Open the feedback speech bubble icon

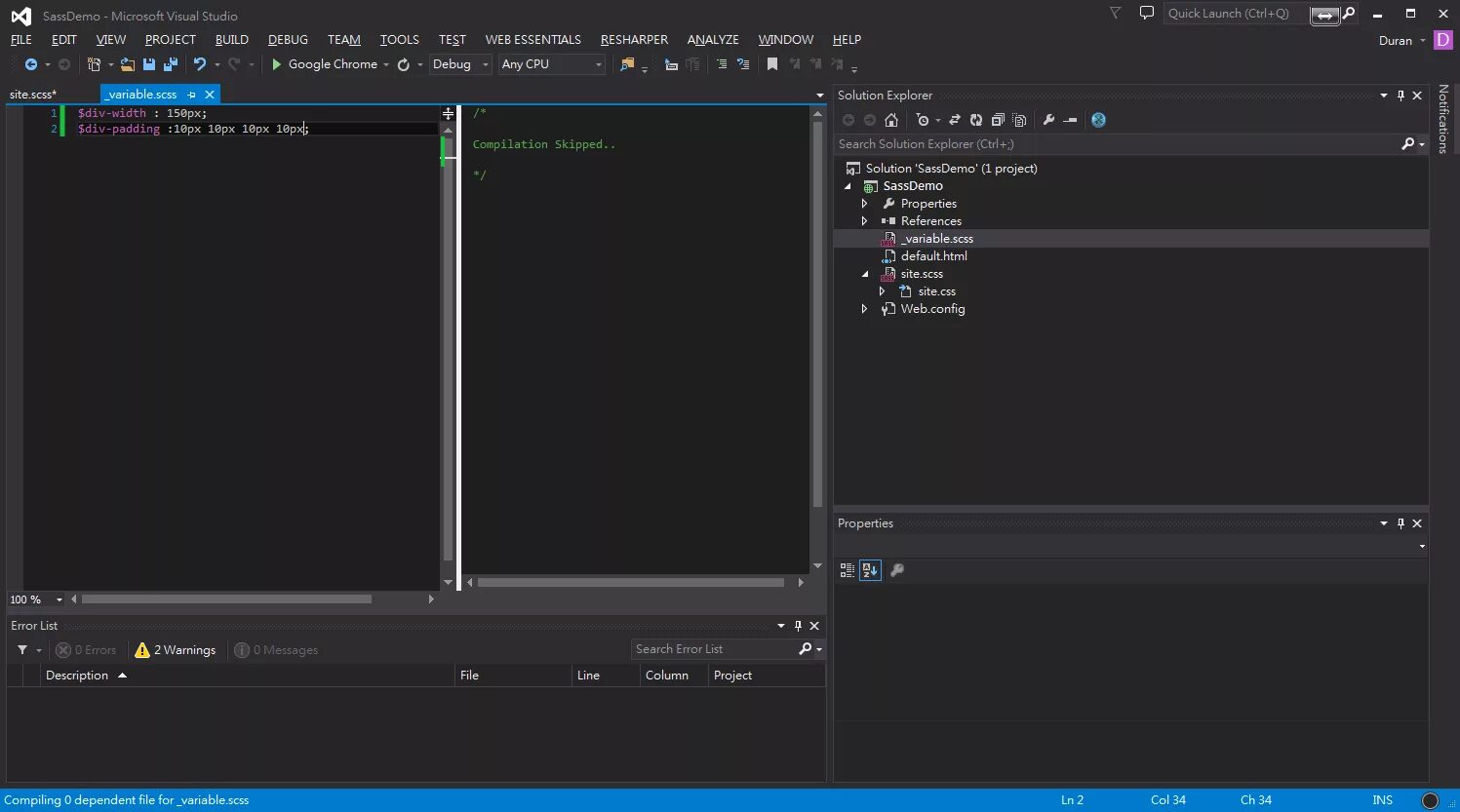1147,13
